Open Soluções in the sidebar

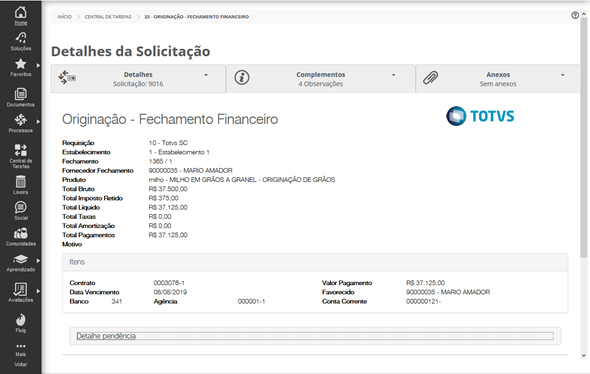coord(21,41)
